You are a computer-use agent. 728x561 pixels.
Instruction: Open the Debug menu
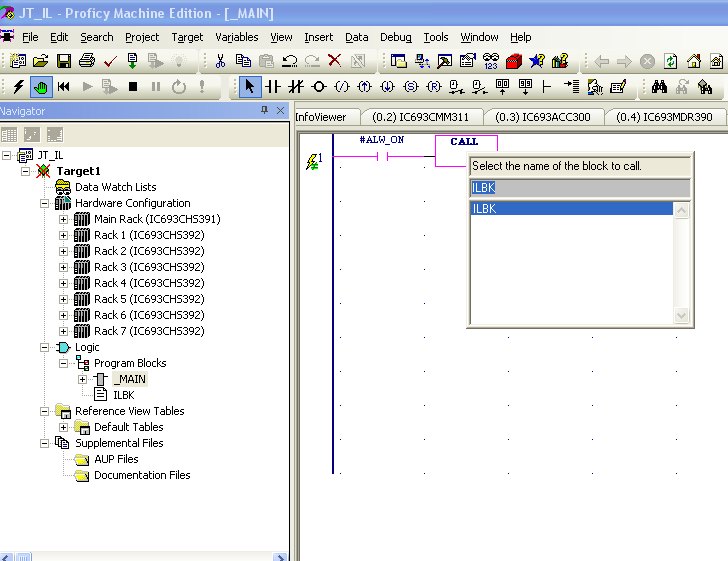(x=396, y=37)
